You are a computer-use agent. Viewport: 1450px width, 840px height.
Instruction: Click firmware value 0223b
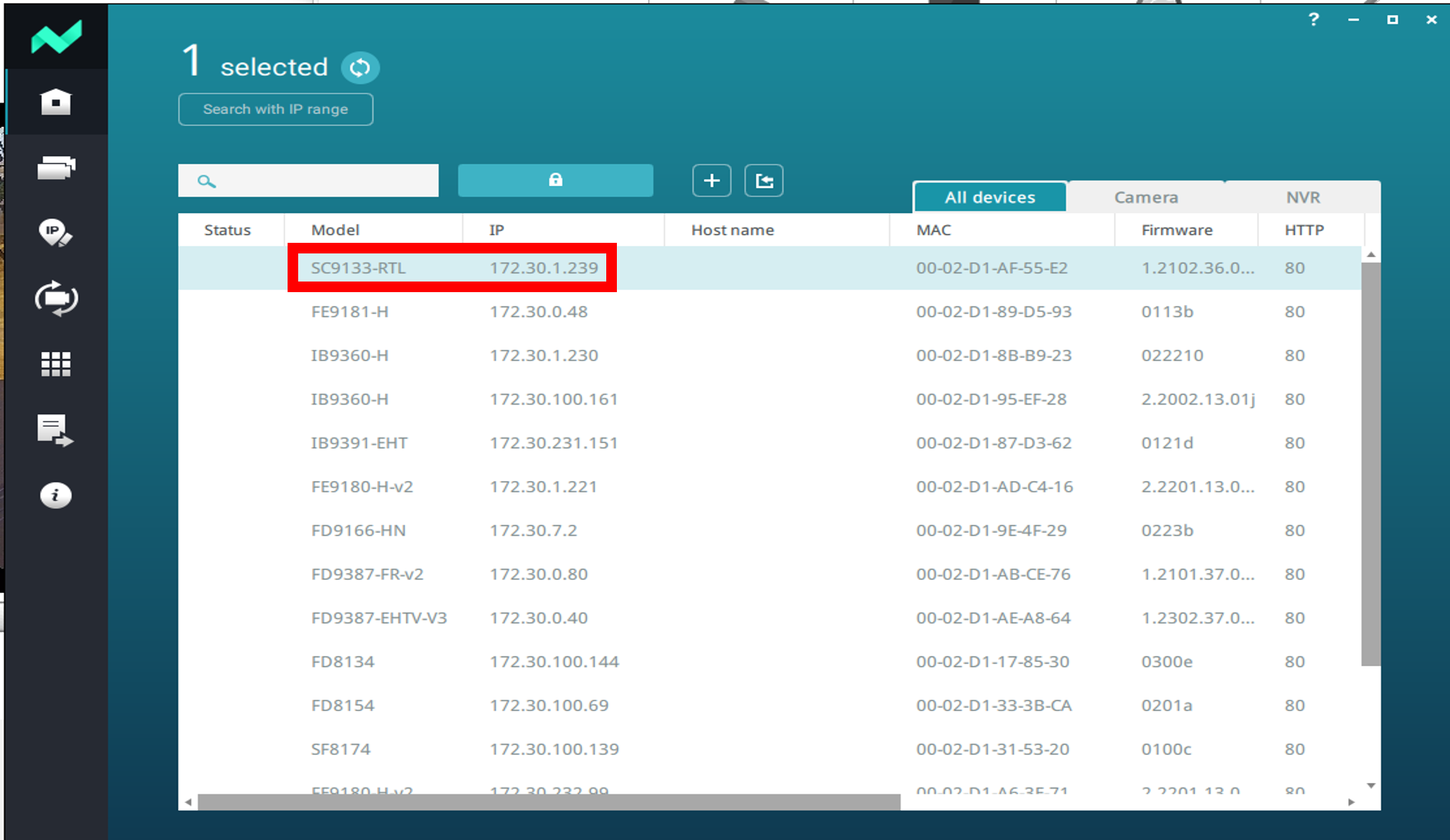point(1167,530)
